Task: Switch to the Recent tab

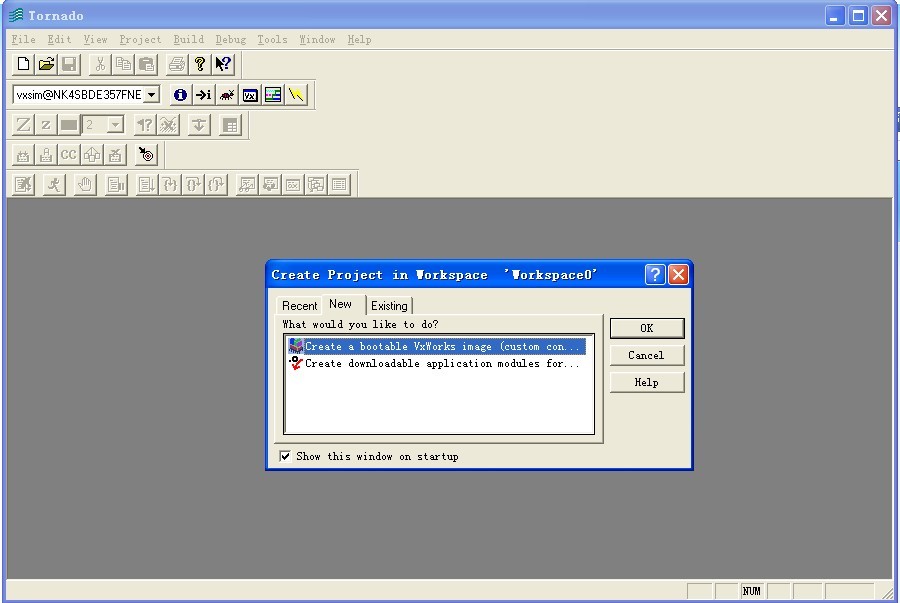Action: point(299,306)
